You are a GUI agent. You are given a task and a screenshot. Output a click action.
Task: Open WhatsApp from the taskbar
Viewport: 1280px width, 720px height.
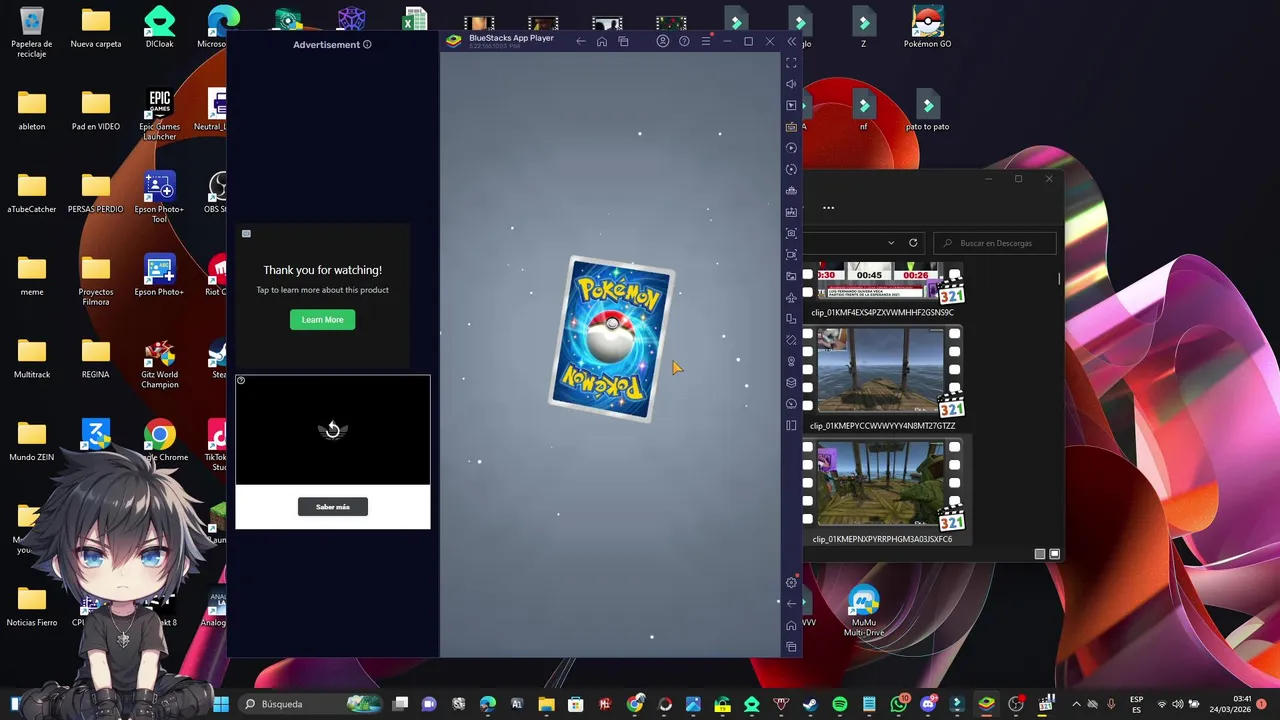[x=898, y=704]
